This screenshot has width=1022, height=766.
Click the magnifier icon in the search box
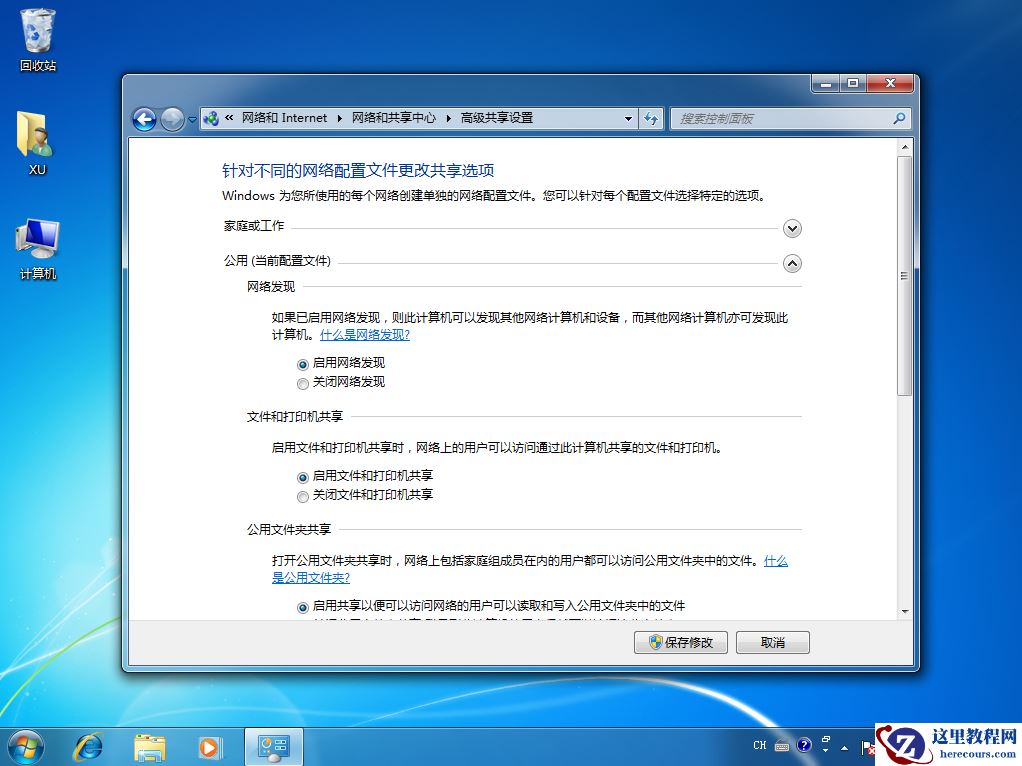tap(899, 118)
